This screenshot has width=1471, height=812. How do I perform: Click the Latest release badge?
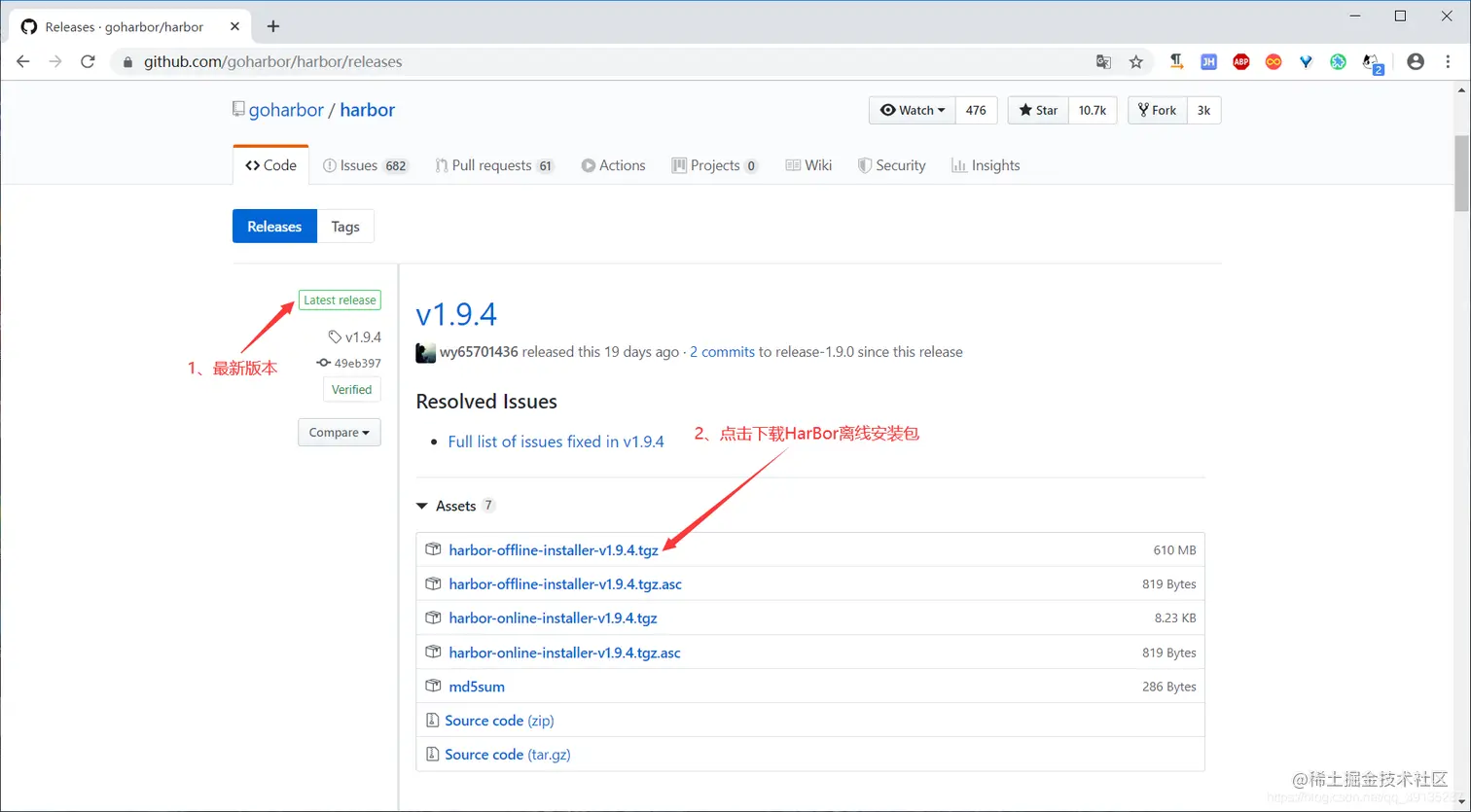click(340, 300)
